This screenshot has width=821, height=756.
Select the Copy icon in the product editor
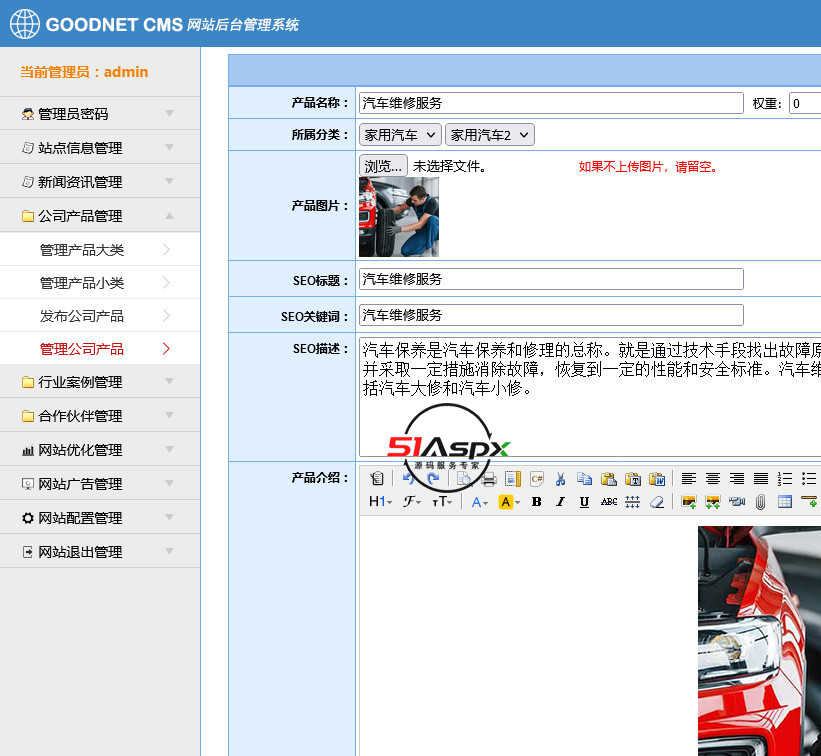584,478
